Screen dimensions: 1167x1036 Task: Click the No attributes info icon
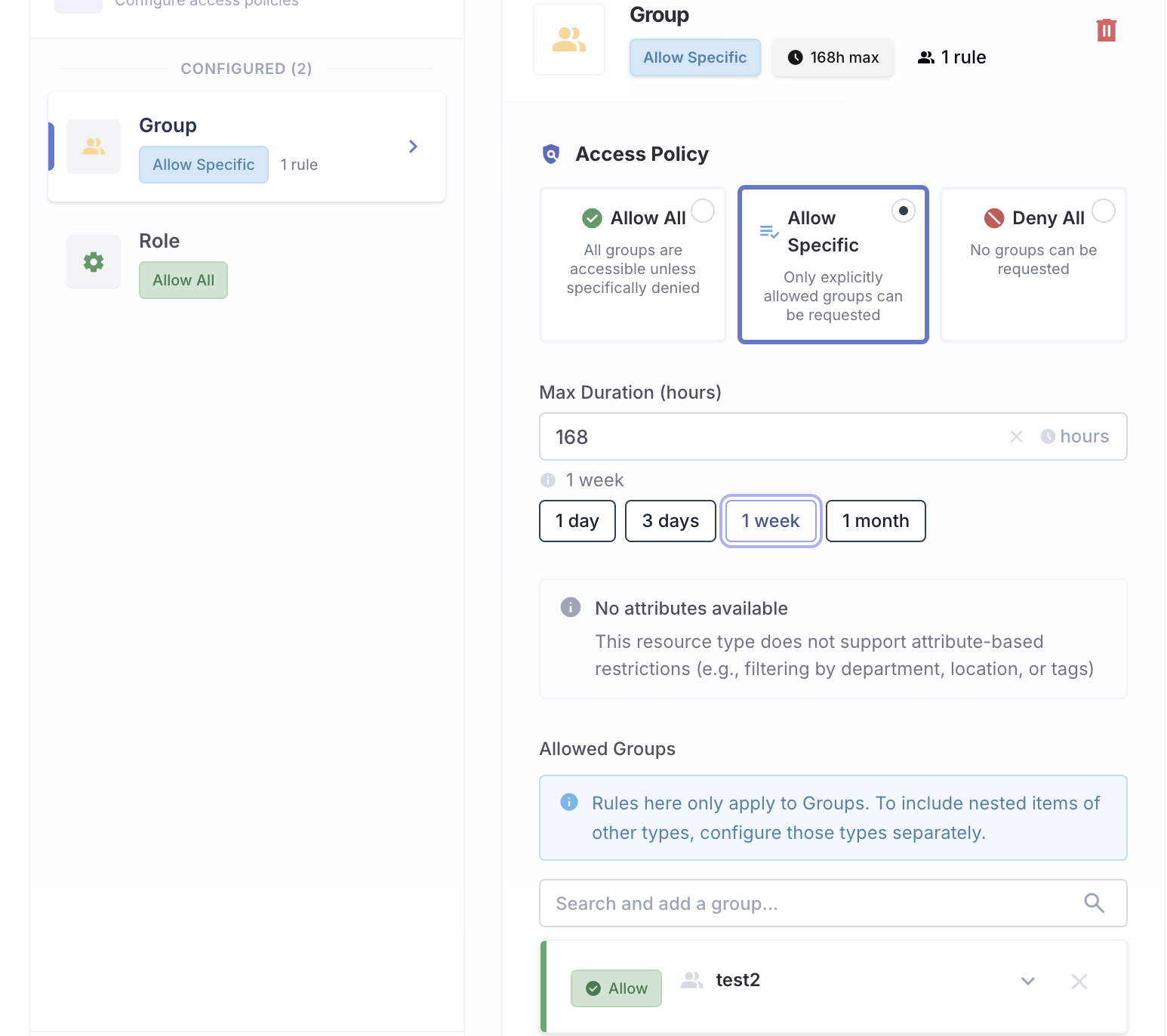click(571, 607)
